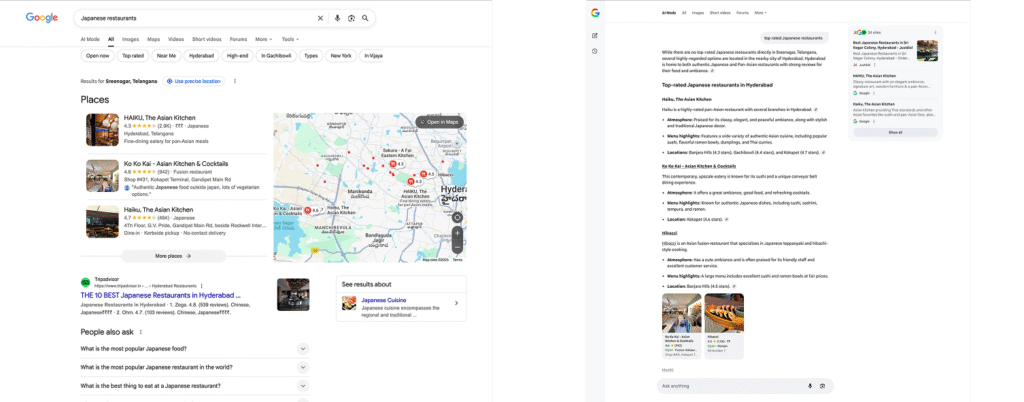Viewport: 1024px width, 402px height.
Task: Switch to the Videos tab
Action: click(x=176, y=39)
